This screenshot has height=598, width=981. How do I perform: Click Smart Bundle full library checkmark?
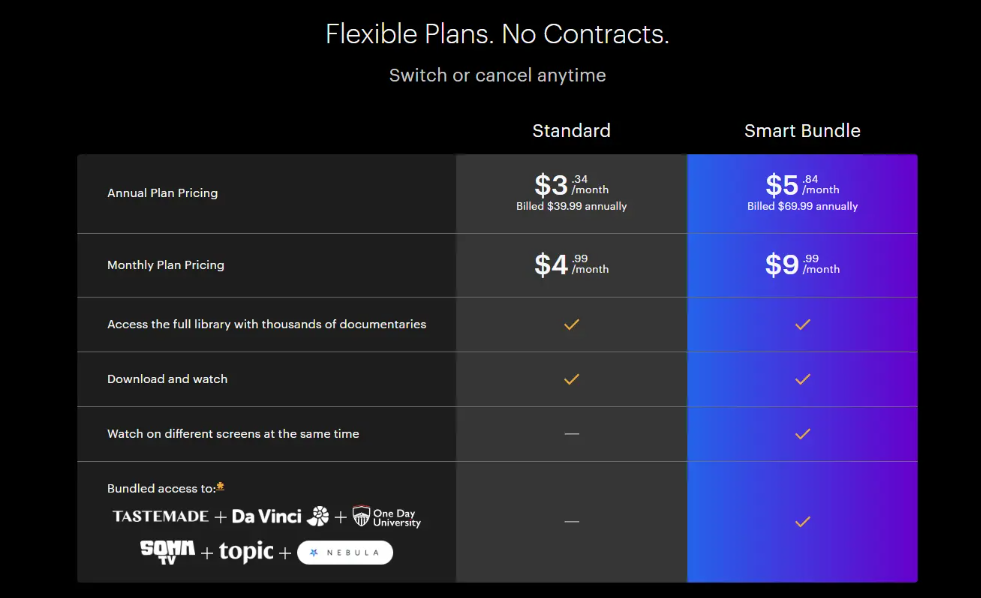(802, 324)
